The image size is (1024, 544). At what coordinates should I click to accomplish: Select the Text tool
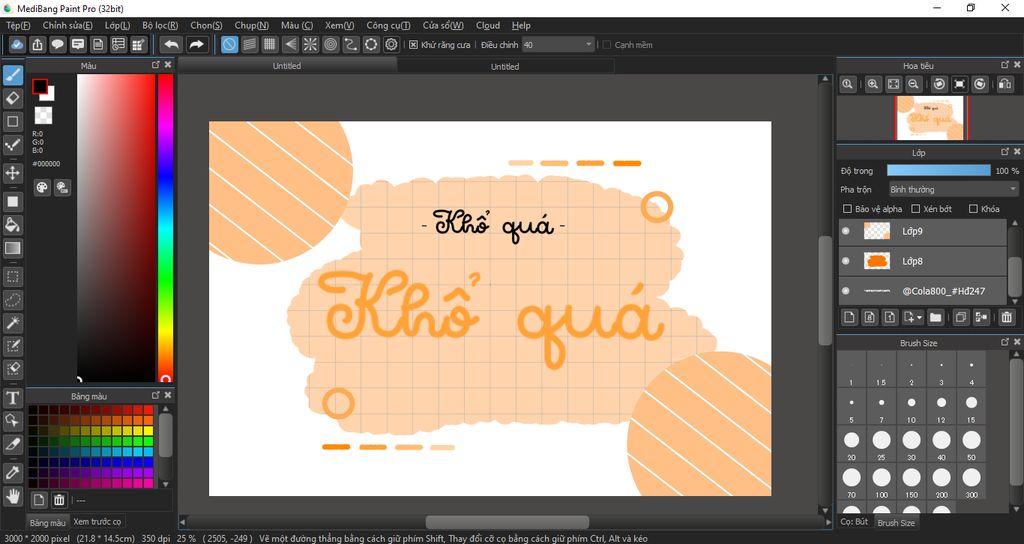pos(12,398)
